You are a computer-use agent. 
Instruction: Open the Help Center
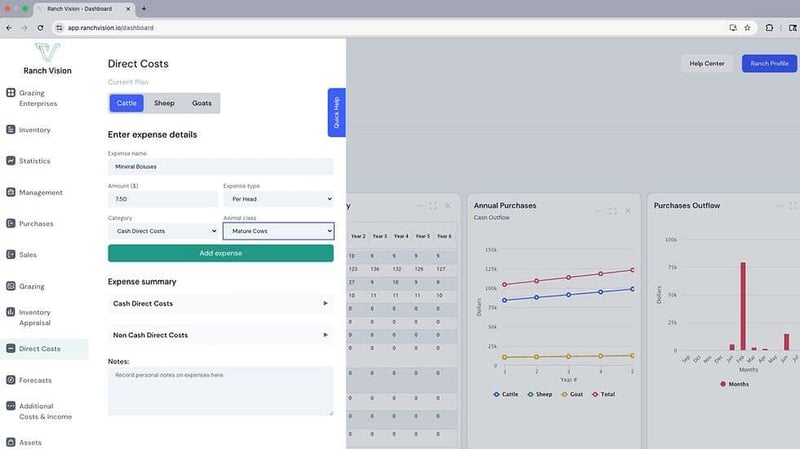coord(707,63)
